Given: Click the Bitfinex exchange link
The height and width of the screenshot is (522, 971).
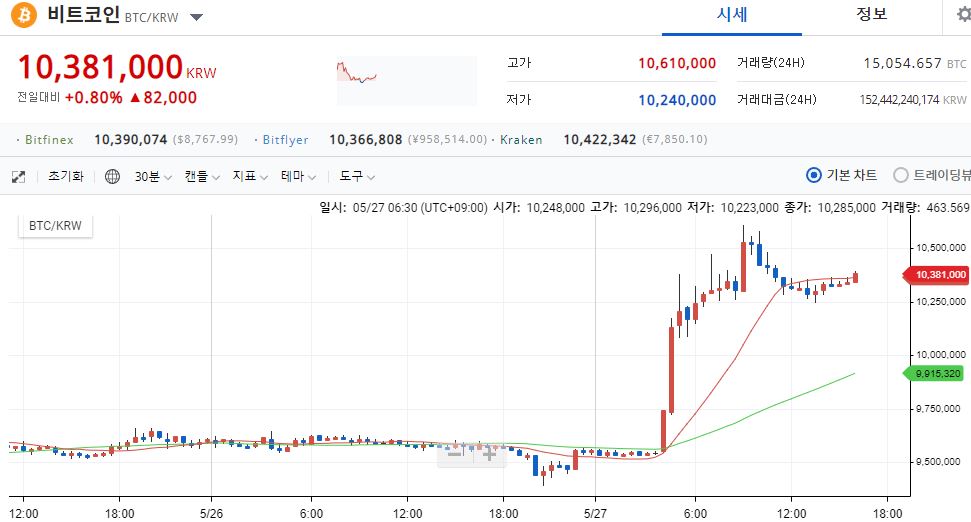Looking at the screenshot, I should tap(49, 140).
